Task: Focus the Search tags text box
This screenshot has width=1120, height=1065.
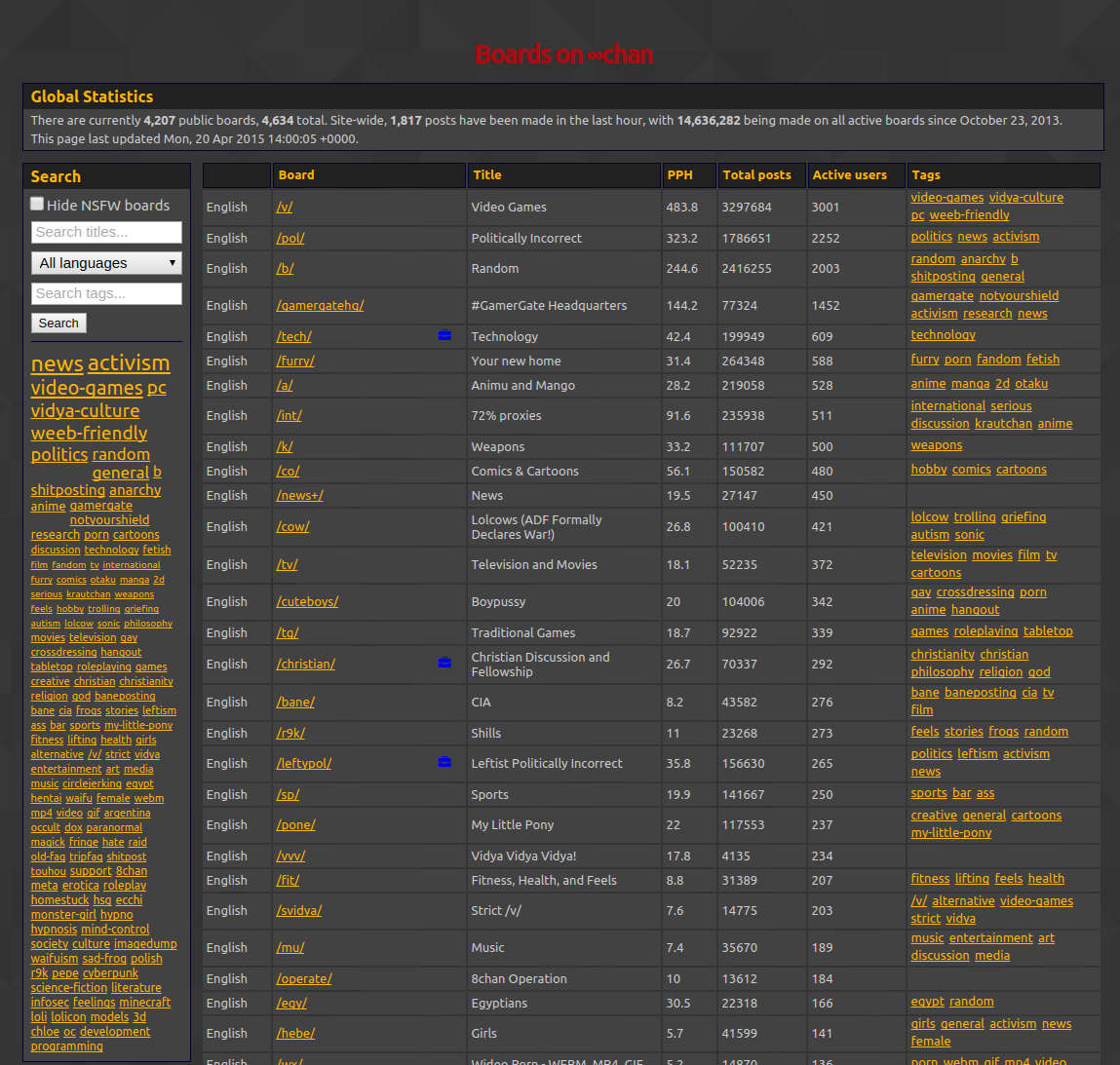Action: pyautogui.click(x=106, y=293)
